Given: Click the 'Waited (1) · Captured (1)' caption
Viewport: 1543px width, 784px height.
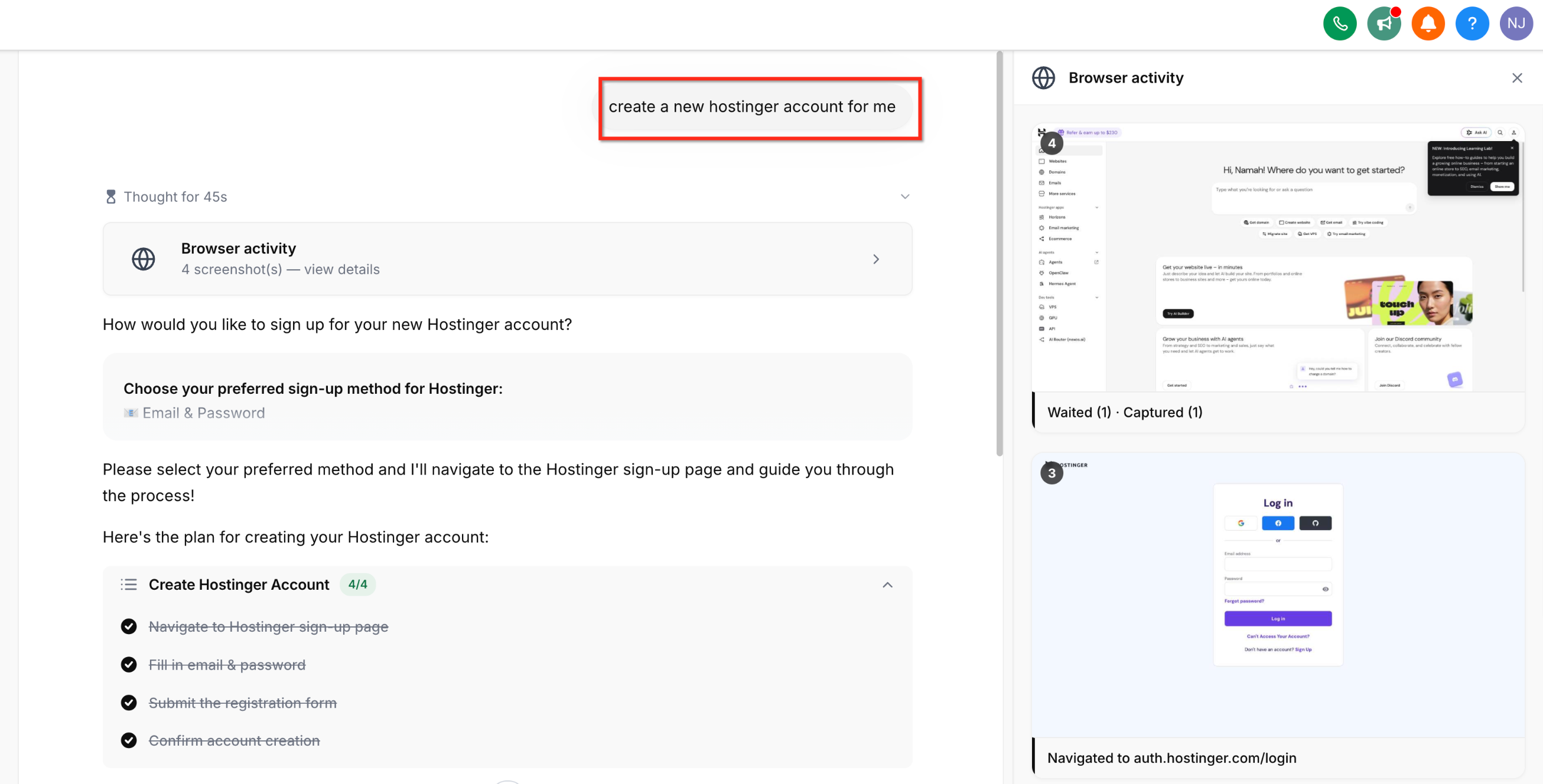Looking at the screenshot, I should [x=1124, y=412].
